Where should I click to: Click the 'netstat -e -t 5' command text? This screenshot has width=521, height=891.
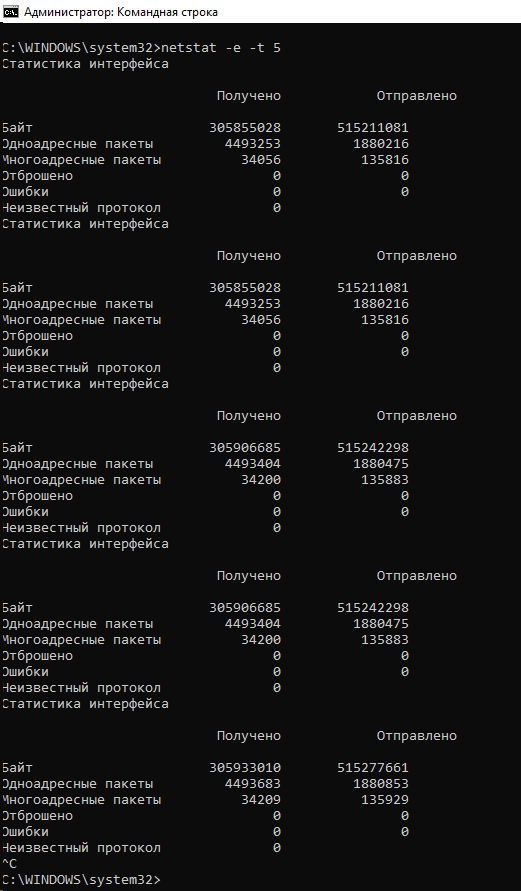tap(220, 48)
